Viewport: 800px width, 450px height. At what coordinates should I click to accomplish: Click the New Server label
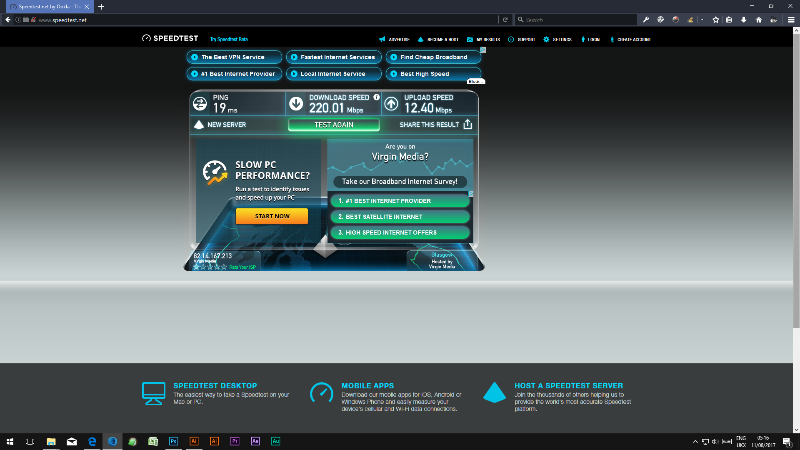pos(227,124)
